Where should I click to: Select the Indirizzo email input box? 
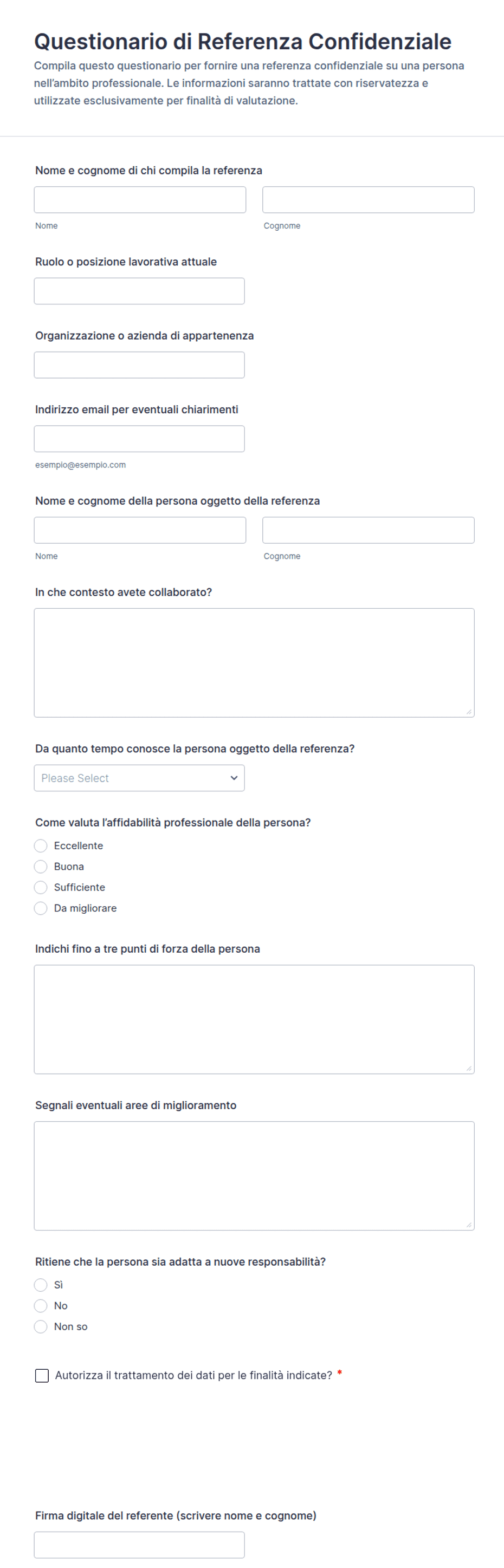point(139,438)
